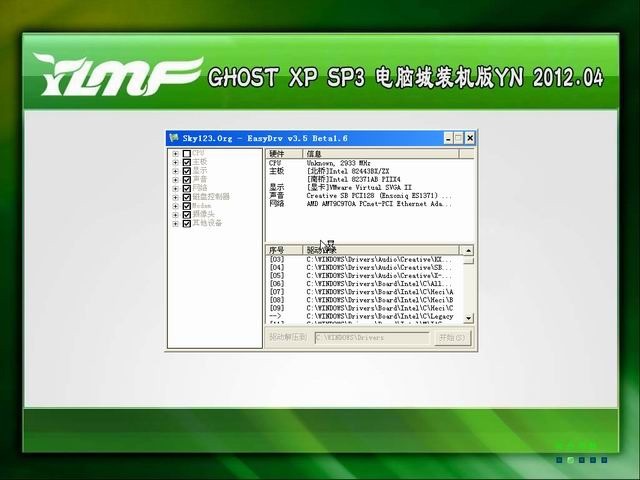
Task: Click the 序号 column header
Action: click(284, 250)
